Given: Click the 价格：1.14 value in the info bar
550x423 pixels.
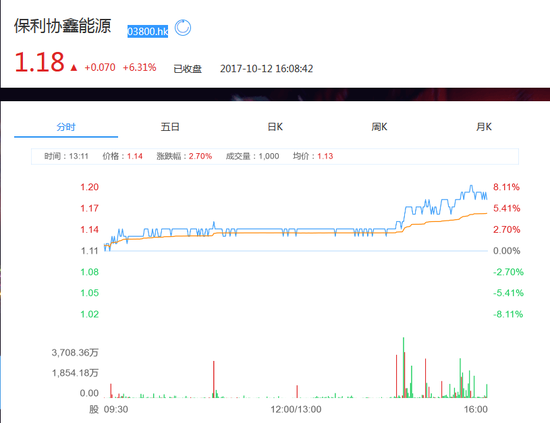Looking at the screenshot, I should pos(122,156).
